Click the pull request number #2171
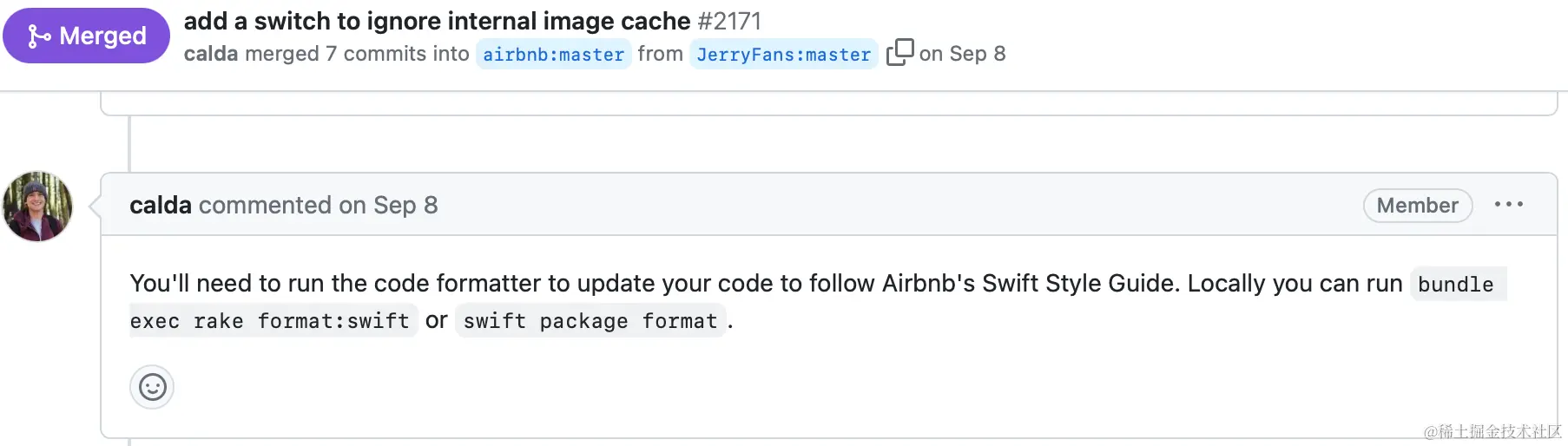 [729, 21]
